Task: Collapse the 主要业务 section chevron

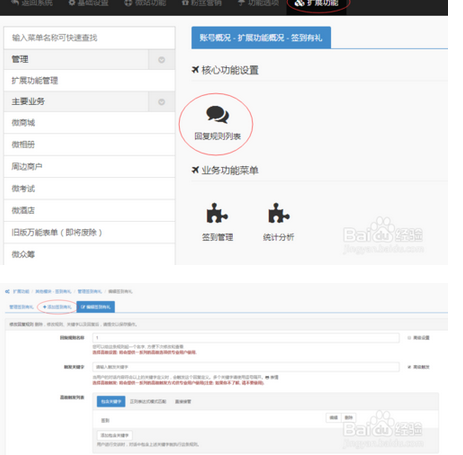Action: (161, 102)
